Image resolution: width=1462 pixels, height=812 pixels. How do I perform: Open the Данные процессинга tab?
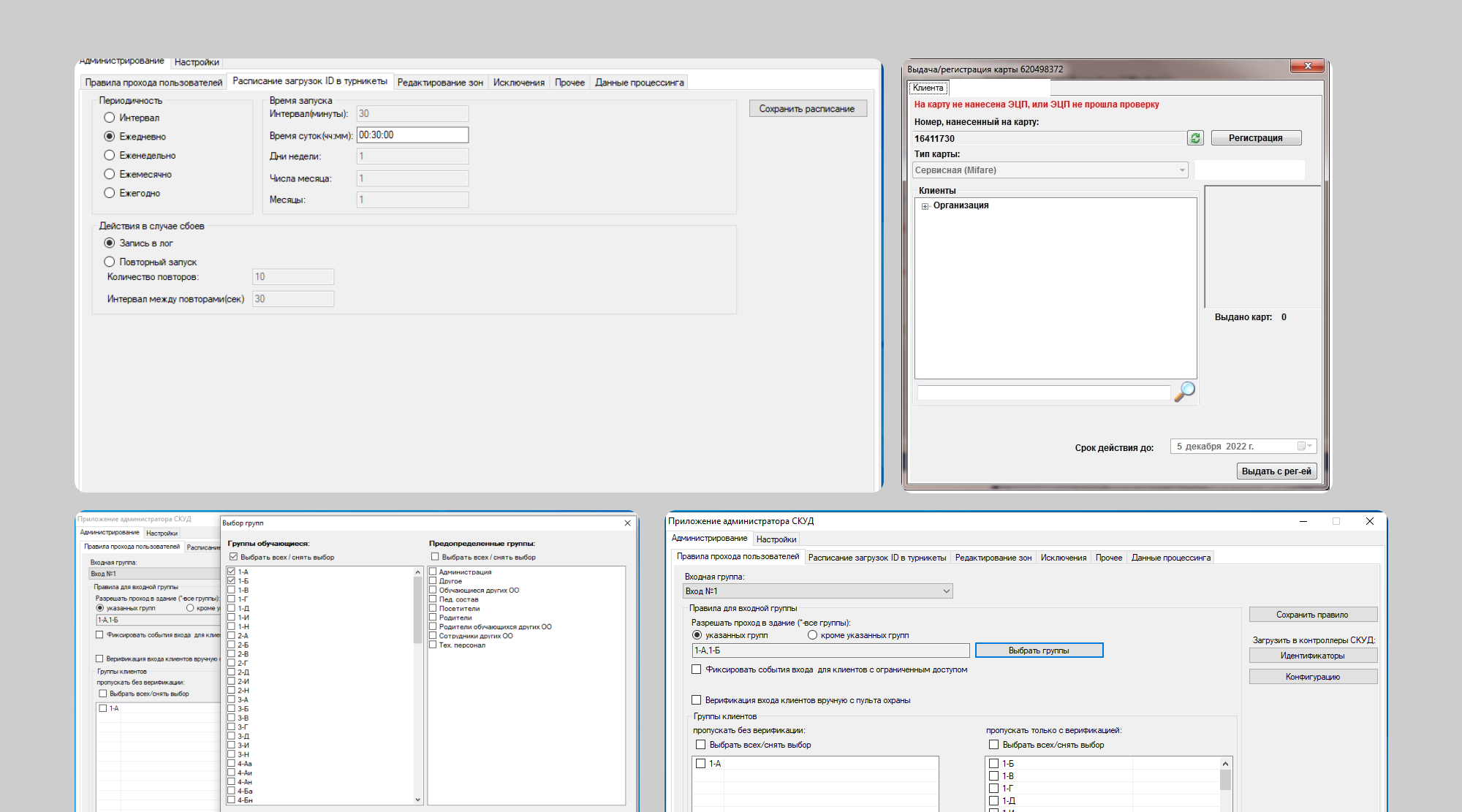click(639, 83)
